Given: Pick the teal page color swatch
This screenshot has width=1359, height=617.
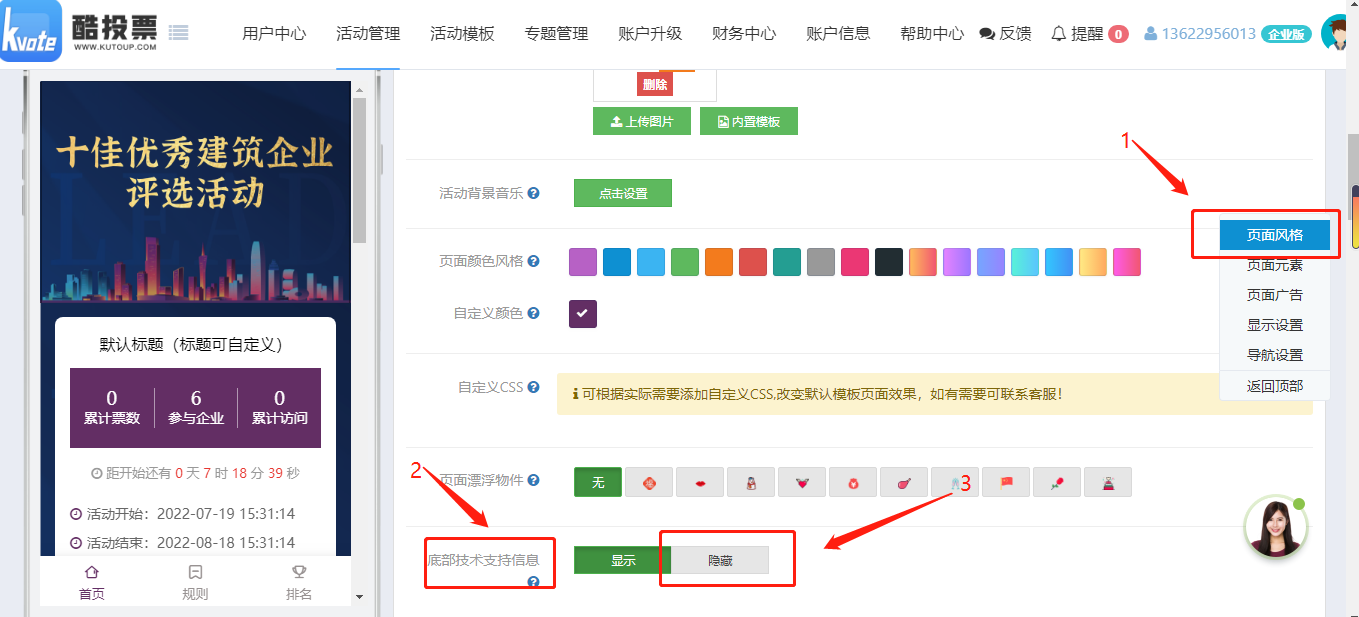Looking at the screenshot, I should point(787,262).
